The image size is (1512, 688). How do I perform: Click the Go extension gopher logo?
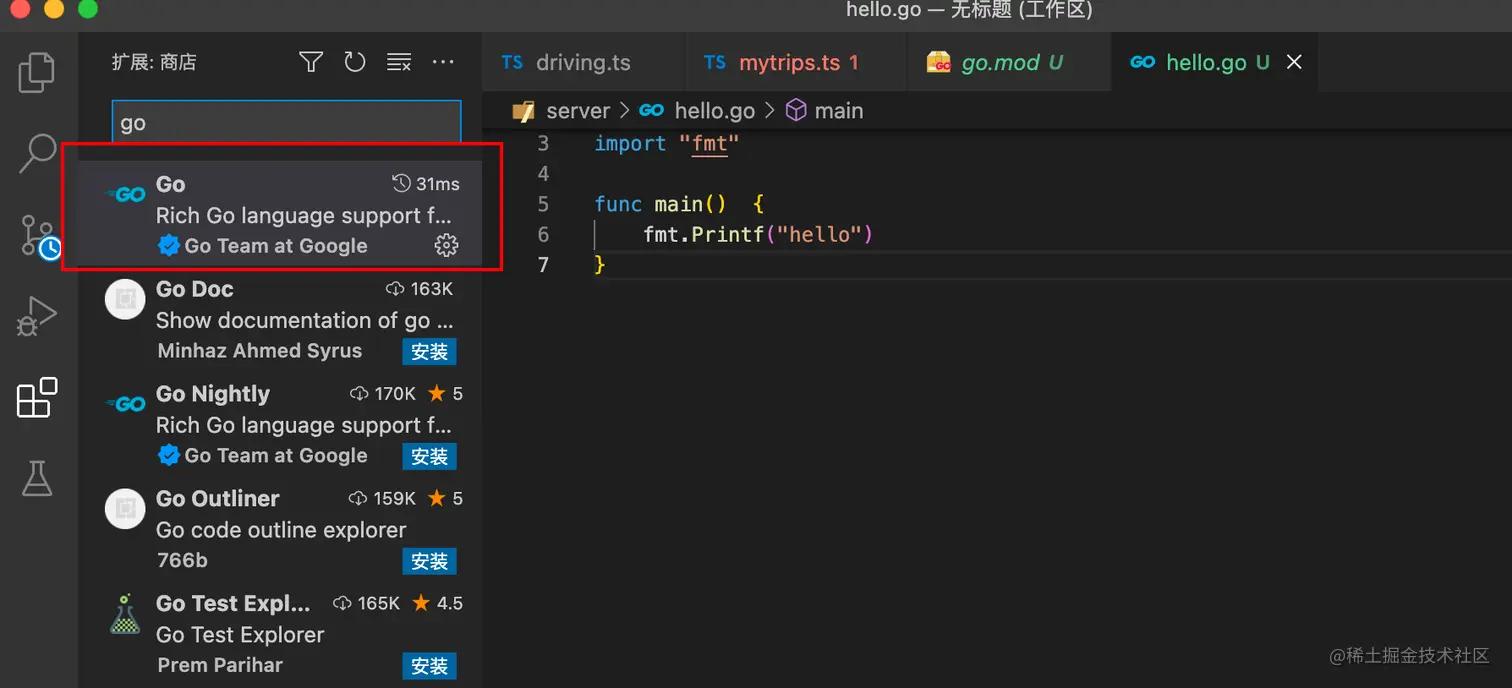pyautogui.click(x=126, y=195)
